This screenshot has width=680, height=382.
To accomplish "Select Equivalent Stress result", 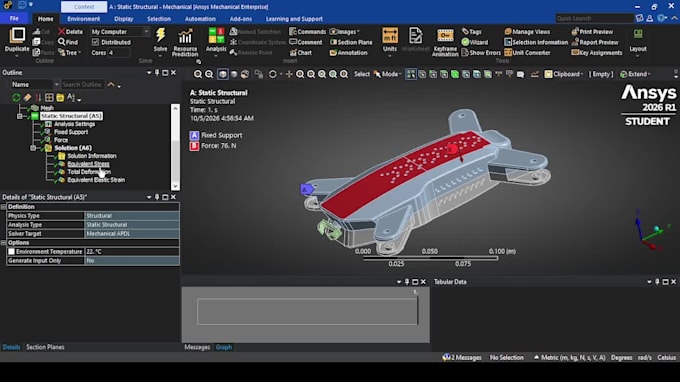I will click(x=88, y=164).
